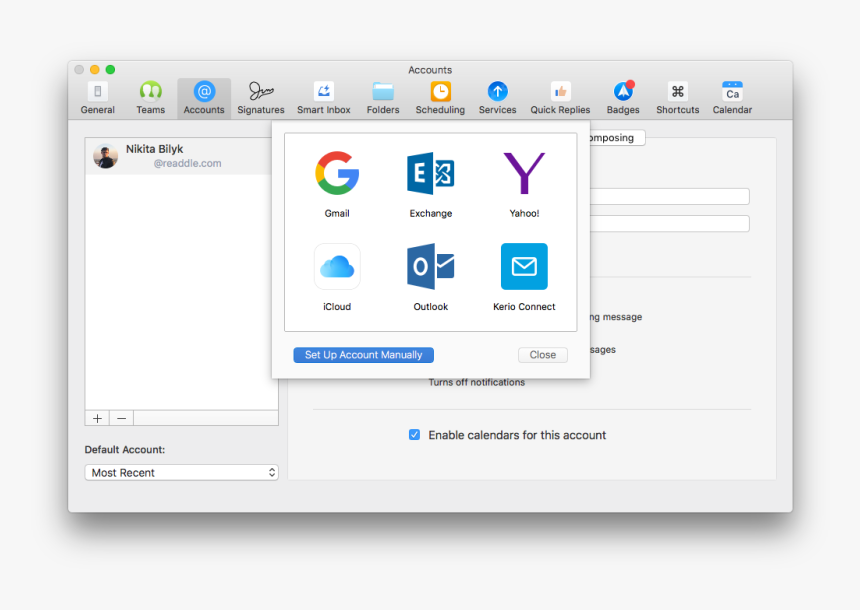Open the Folders preferences section

tap(383, 96)
